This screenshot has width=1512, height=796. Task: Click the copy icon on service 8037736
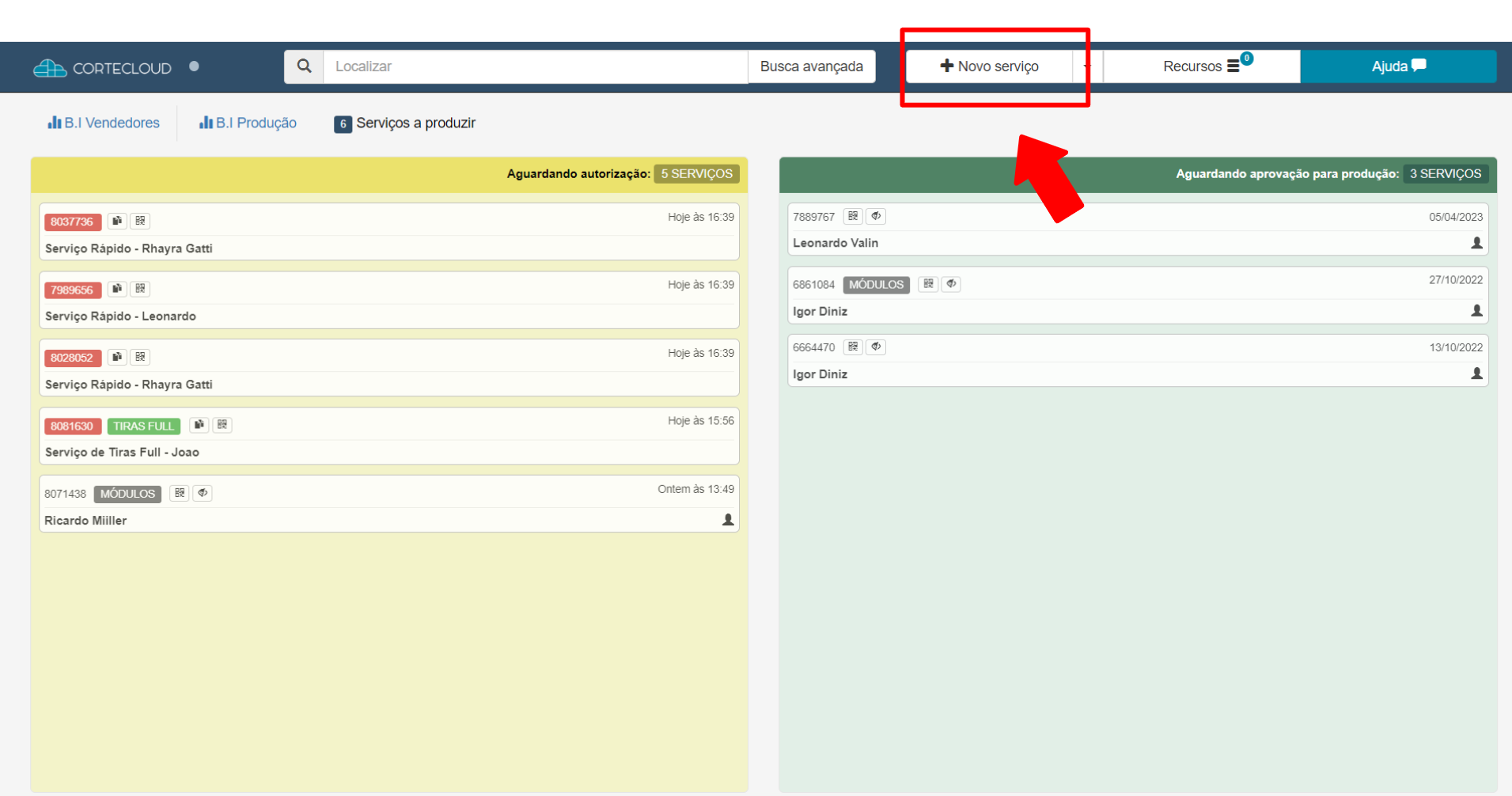tap(117, 221)
